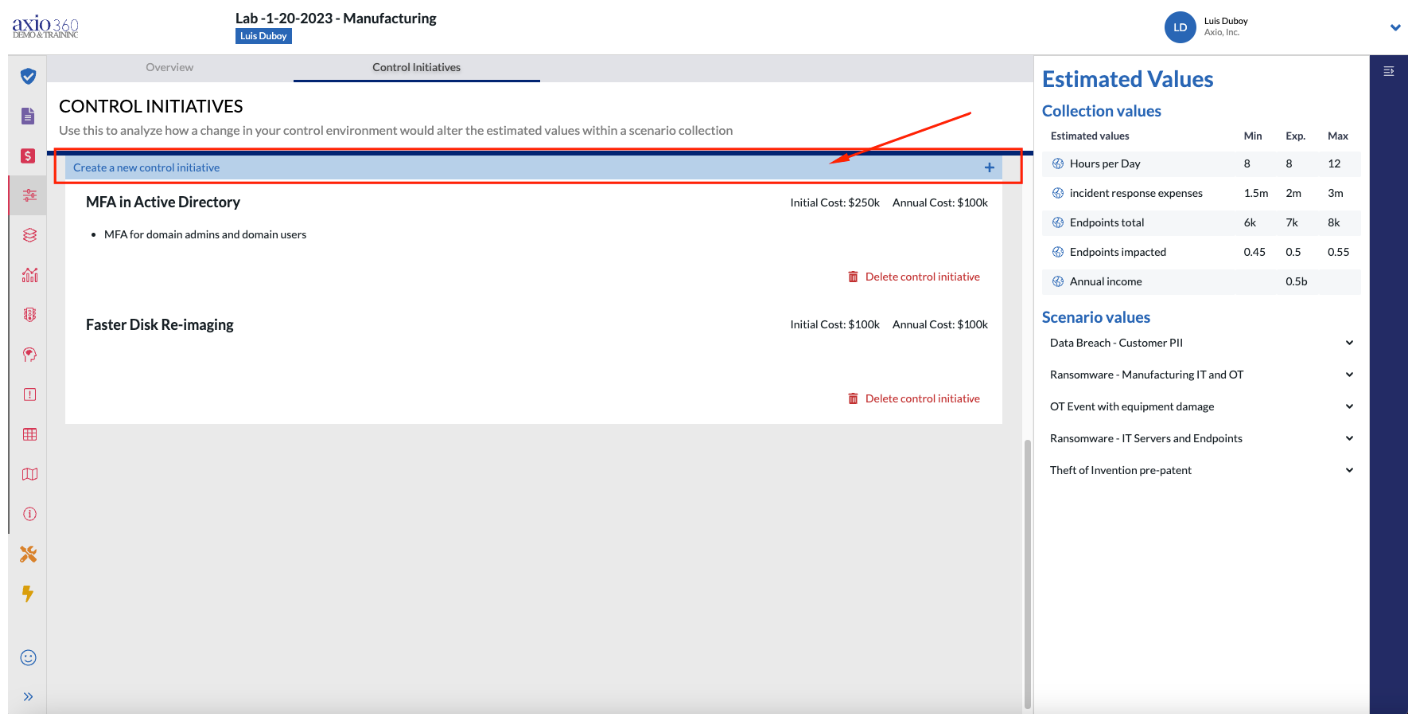This screenshot has height=714, width=1414.
Task: Open user account dropdown arrow at top right
Action: [x=1396, y=28]
